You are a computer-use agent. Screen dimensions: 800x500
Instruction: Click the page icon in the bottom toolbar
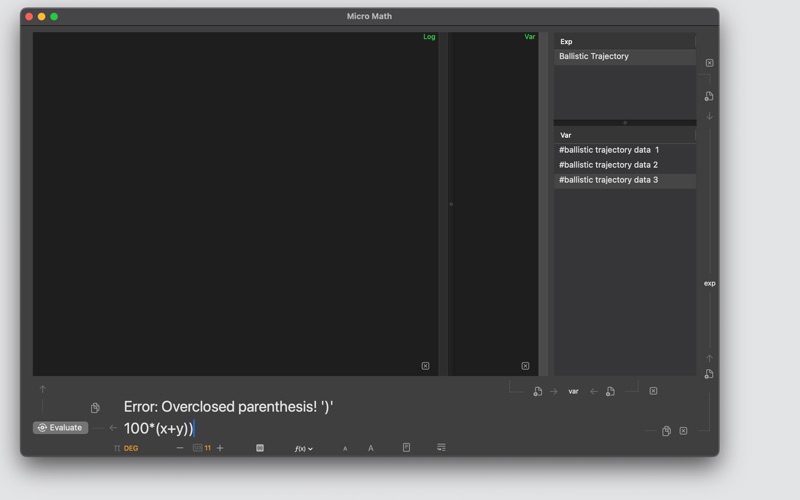(407, 447)
